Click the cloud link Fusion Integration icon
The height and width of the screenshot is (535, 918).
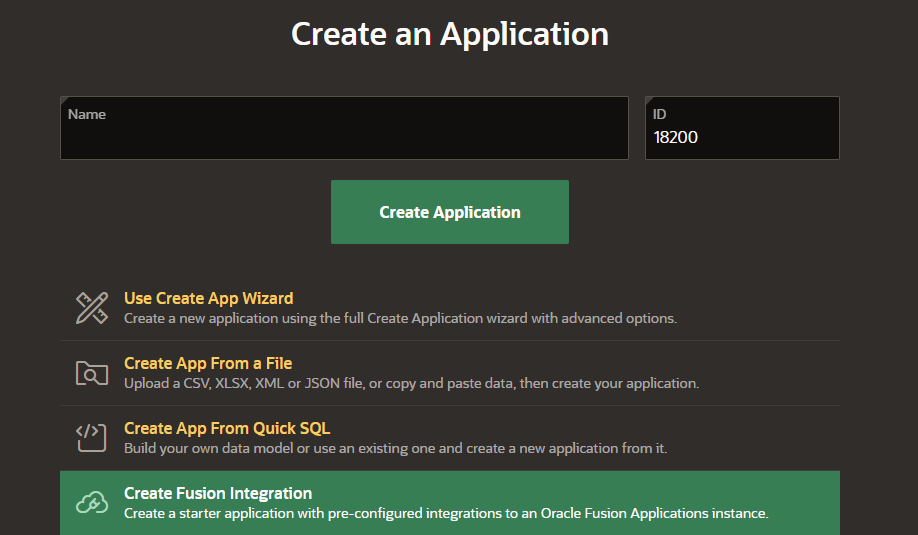[91, 503]
